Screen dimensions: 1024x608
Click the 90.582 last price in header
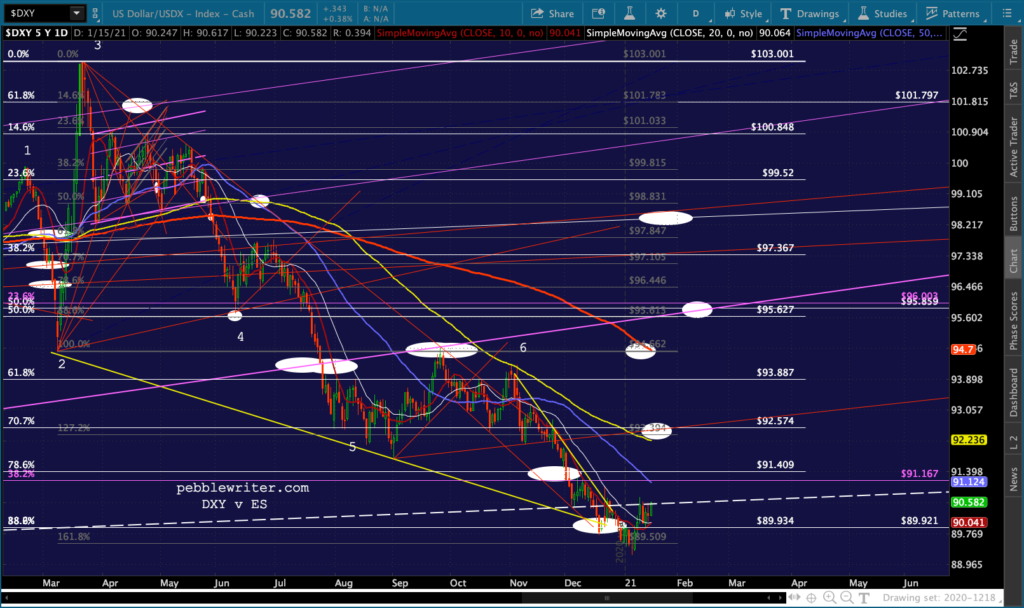tap(291, 13)
